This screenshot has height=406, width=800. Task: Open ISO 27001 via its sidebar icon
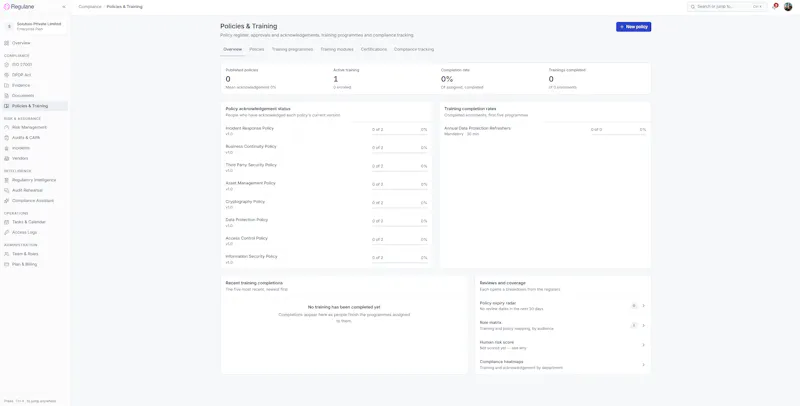point(7,65)
